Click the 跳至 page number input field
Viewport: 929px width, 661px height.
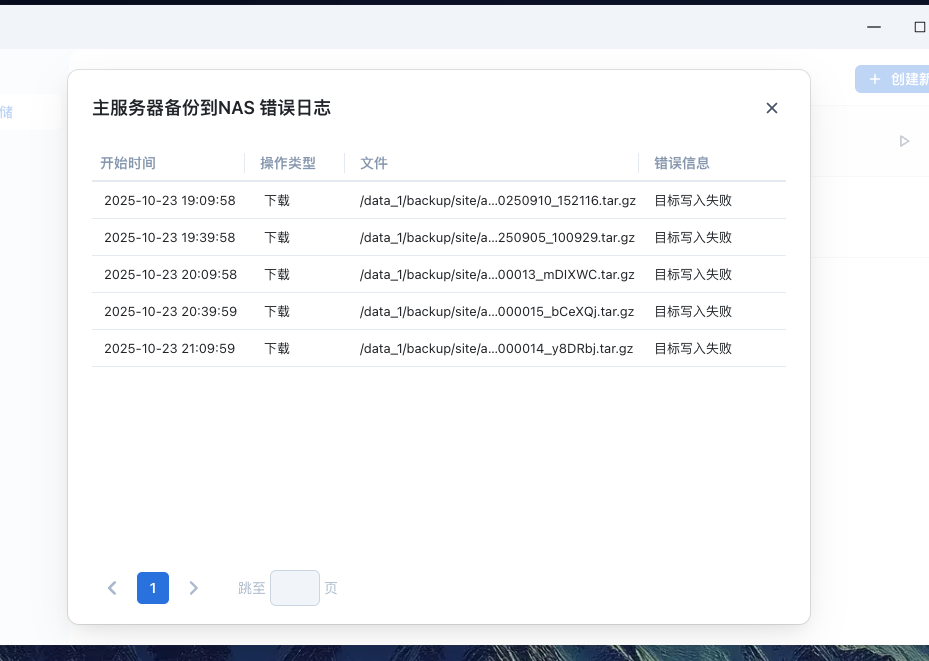(x=294, y=588)
